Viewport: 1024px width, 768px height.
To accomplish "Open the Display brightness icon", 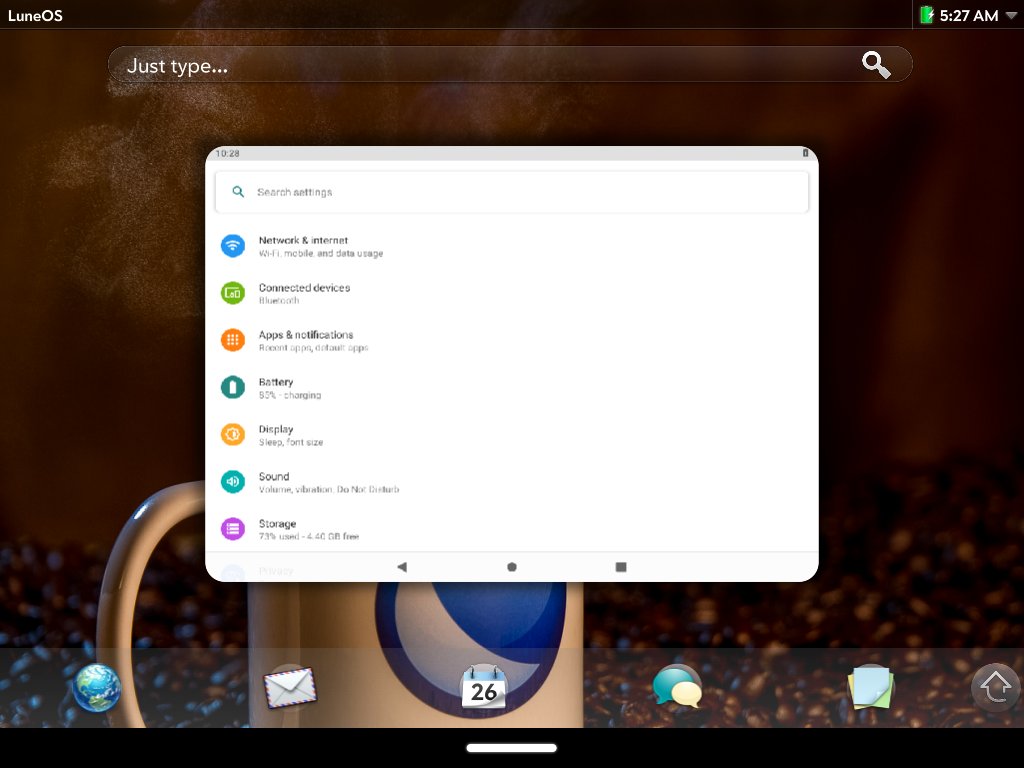I will [232, 434].
